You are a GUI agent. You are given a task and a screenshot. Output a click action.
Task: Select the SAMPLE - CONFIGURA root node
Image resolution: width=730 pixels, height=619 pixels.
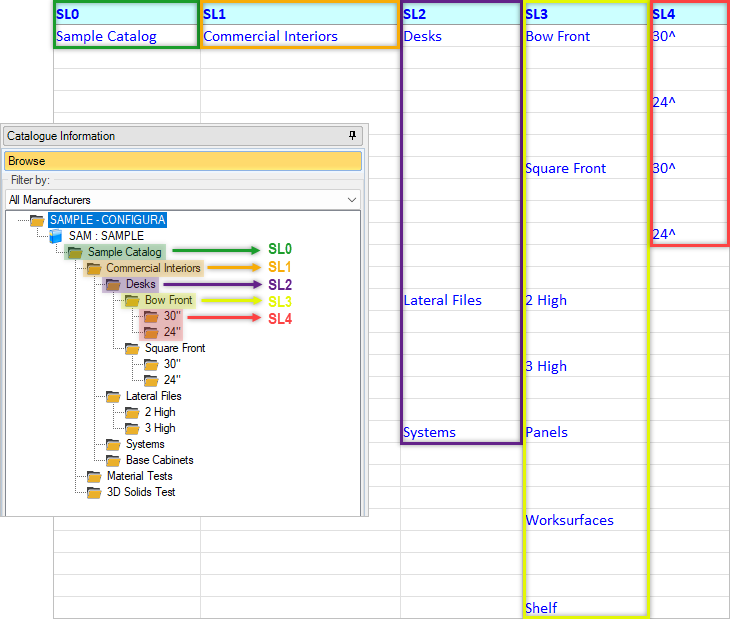[x=108, y=220]
